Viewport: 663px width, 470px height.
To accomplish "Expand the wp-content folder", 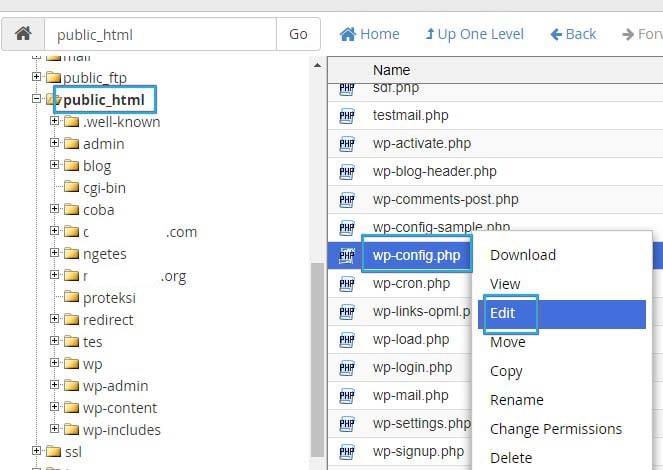I will click(x=54, y=407).
